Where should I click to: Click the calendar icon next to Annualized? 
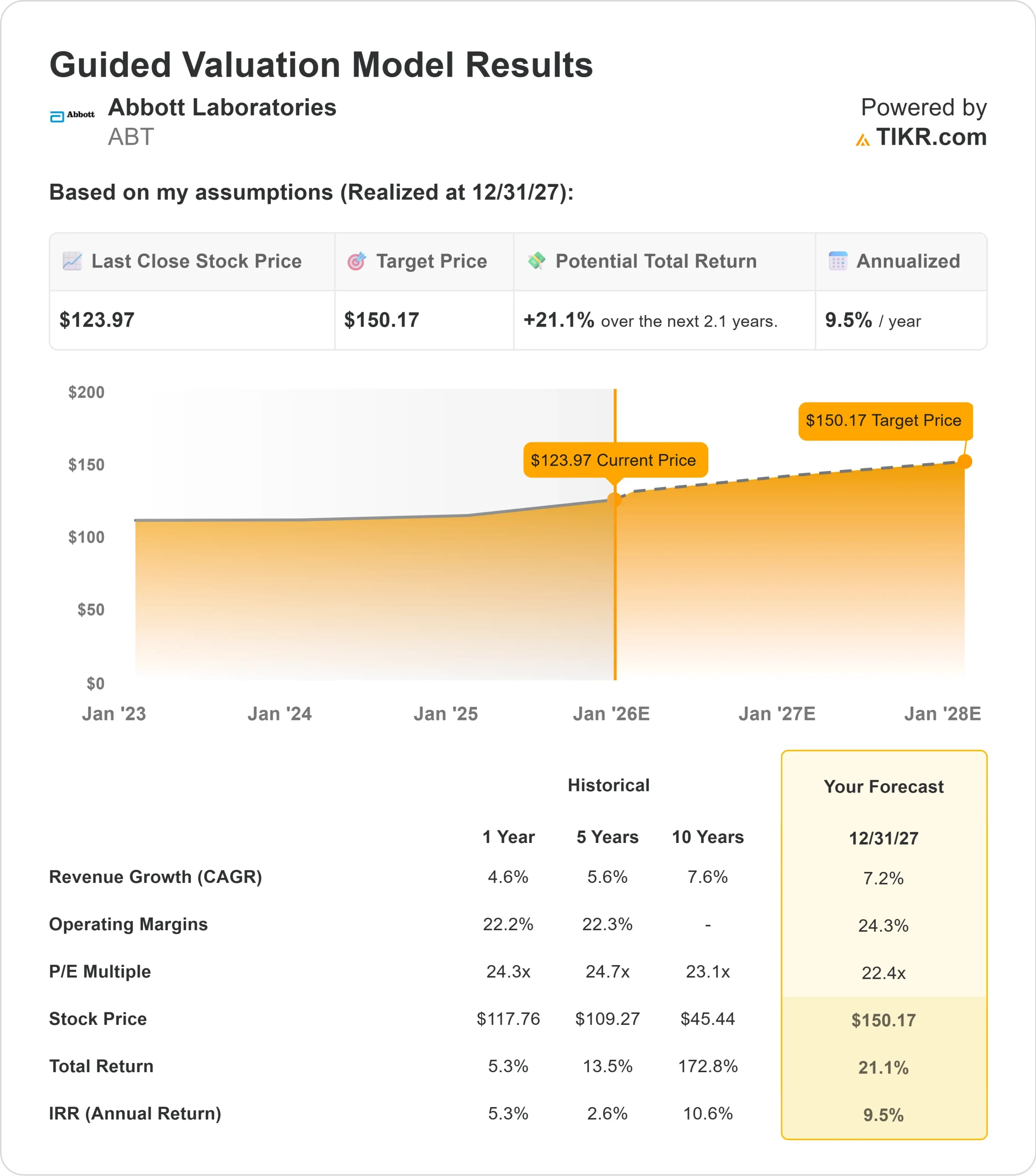pyautogui.click(x=838, y=260)
